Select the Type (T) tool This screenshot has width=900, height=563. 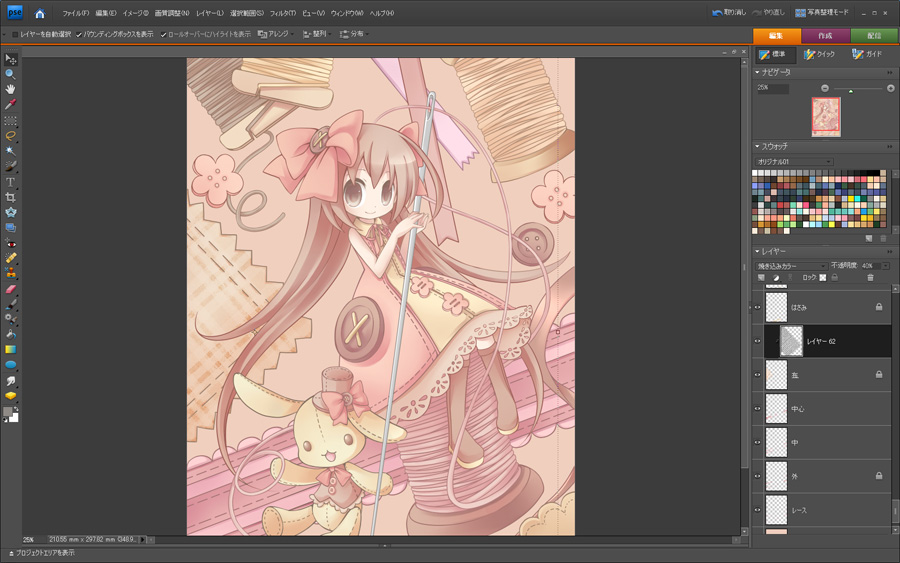tap(10, 182)
